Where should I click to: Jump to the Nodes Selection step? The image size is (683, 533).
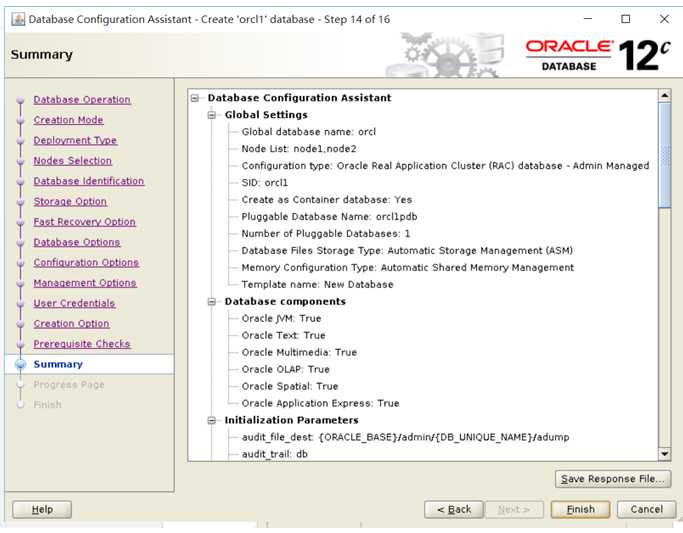pyautogui.click(x=73, y=161)
